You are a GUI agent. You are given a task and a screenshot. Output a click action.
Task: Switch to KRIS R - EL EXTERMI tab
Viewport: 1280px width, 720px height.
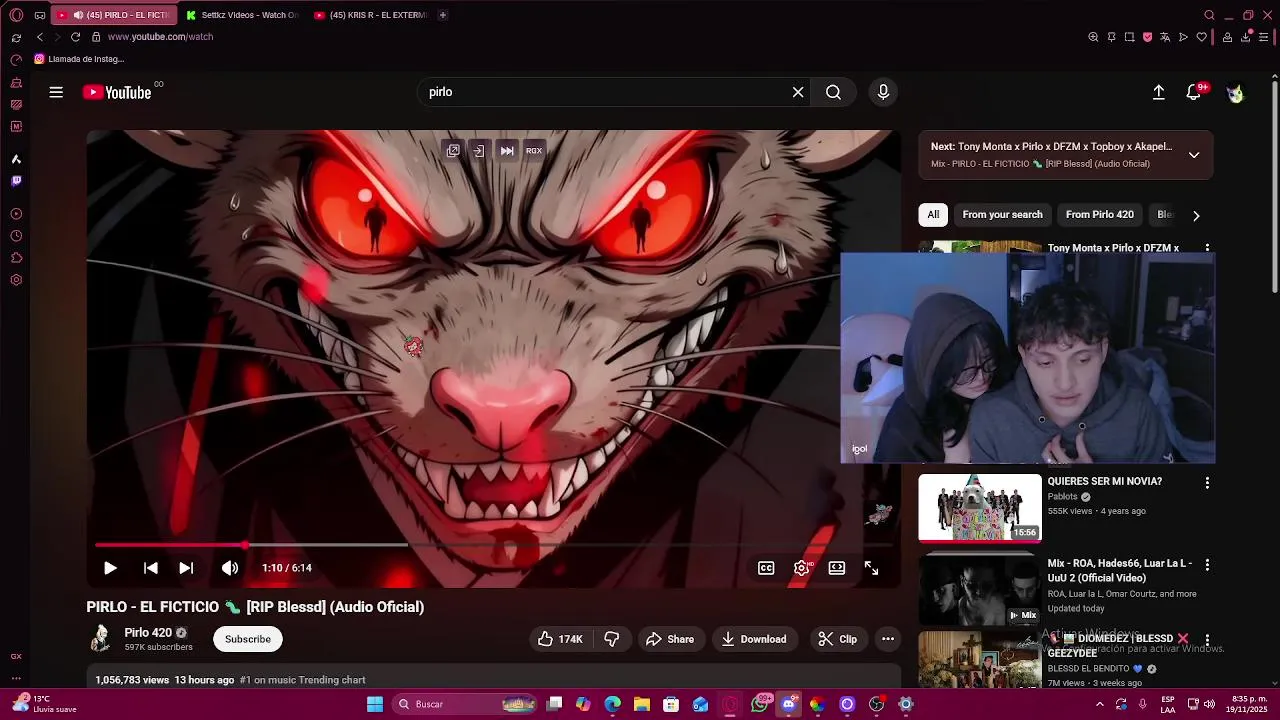370,15
